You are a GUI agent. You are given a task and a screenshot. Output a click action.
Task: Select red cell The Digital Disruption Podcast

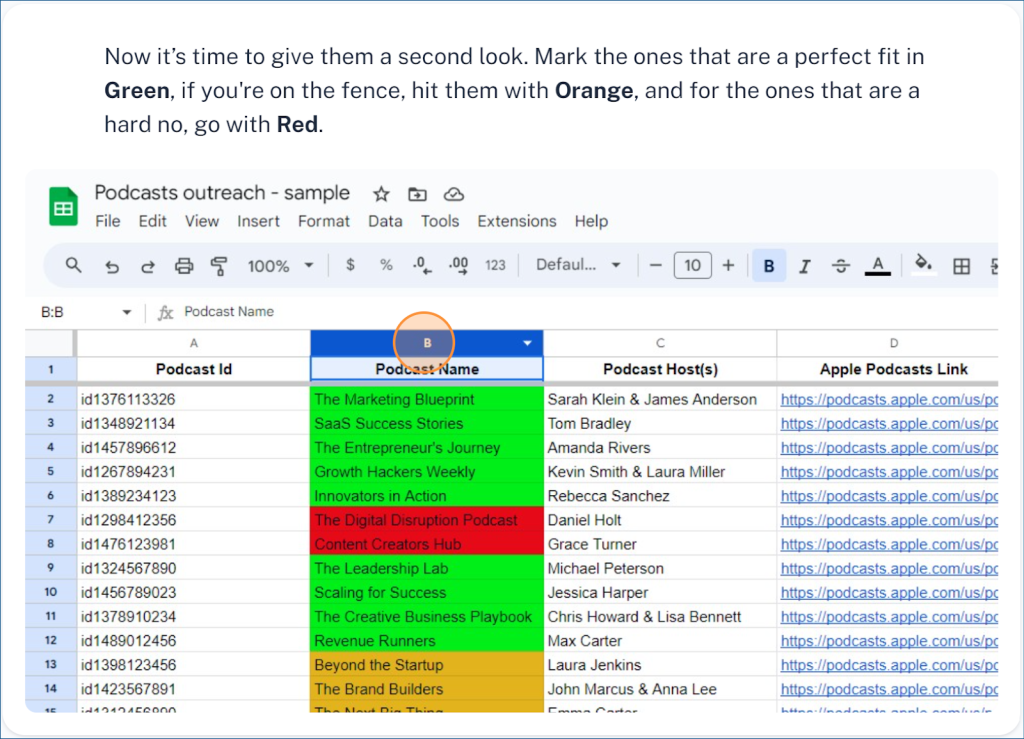tap(427, 520)
